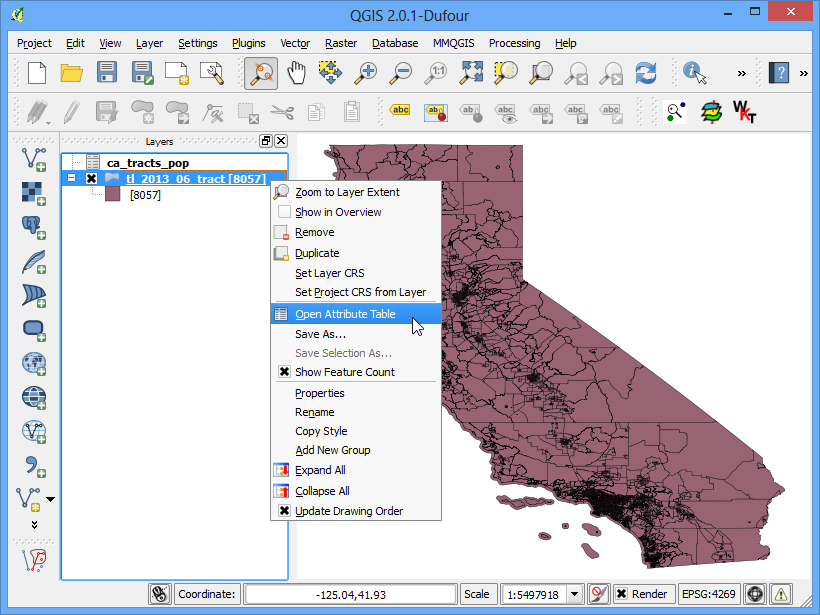Viewport: 820px width, 615px height.
Task: Choose Duplicate in the context menu
Action: (x=356, y=253)
